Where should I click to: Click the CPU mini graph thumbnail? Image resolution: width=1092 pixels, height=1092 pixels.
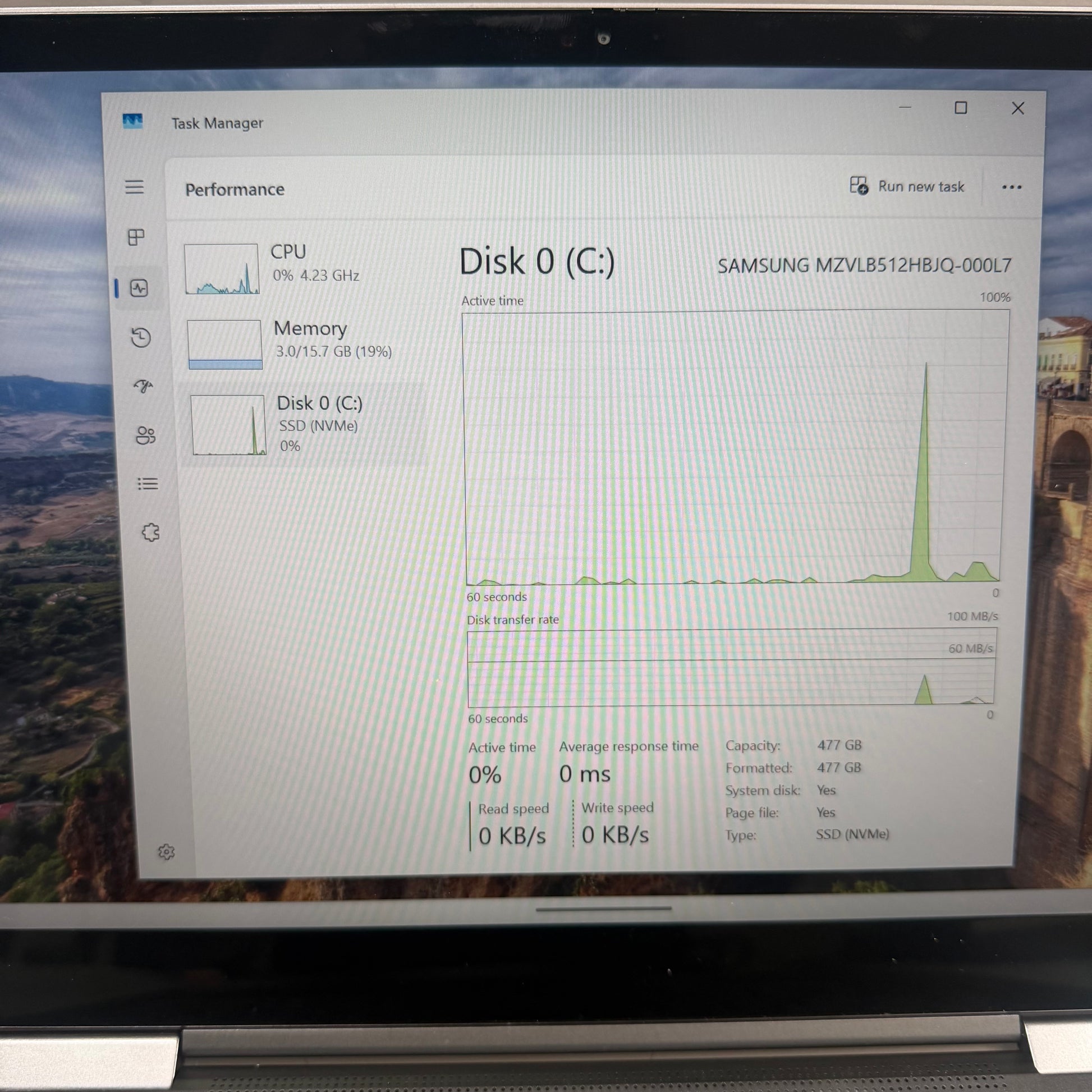[222, 268]
